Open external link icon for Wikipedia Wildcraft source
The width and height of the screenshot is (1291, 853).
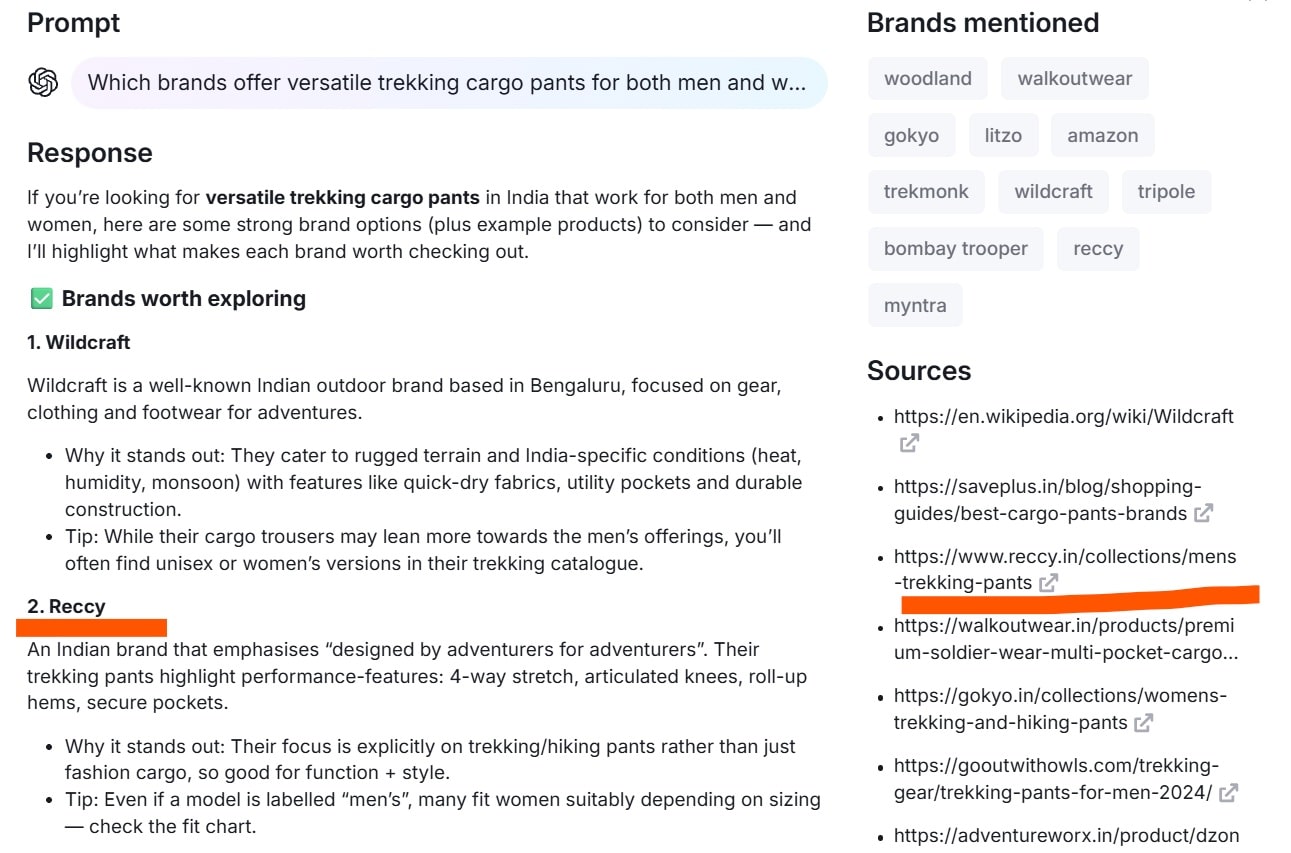pyautogui.click(x=909, y=443)
